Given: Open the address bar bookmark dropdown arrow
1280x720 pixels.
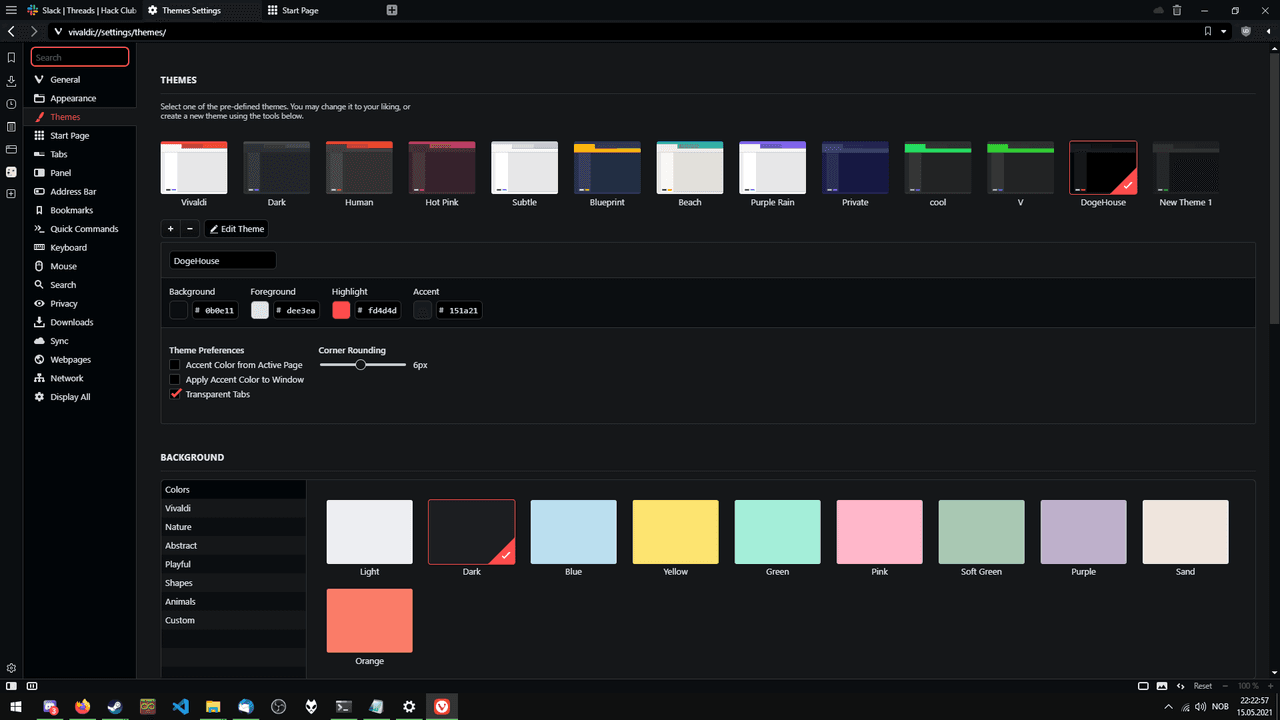Looking at the screenshot, I should (1224, 32).
